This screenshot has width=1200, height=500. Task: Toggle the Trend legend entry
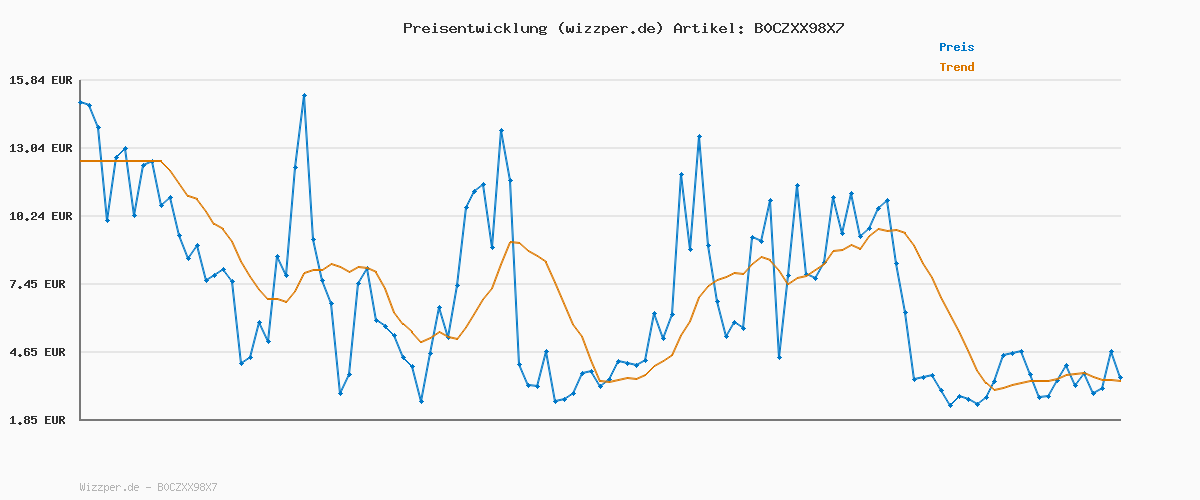pos(956,67)
